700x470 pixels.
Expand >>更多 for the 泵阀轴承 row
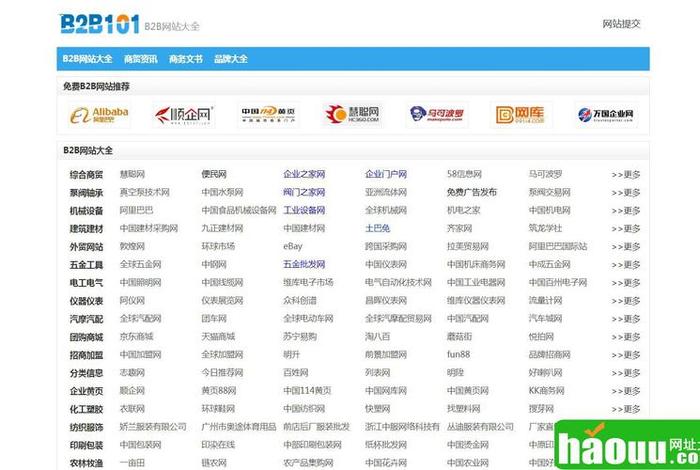coord(626,193)
